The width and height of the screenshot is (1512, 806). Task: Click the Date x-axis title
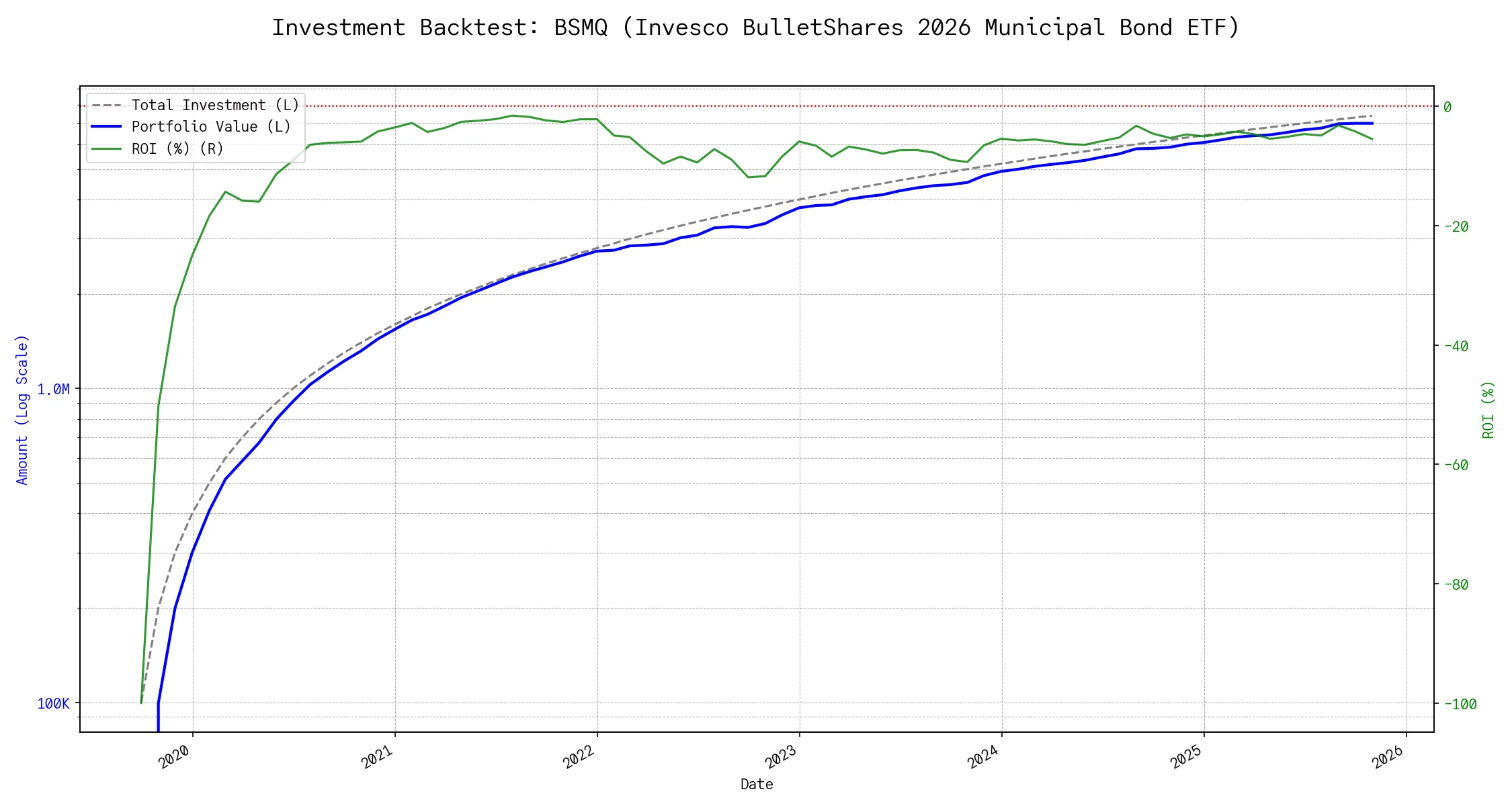click(757, 785)
